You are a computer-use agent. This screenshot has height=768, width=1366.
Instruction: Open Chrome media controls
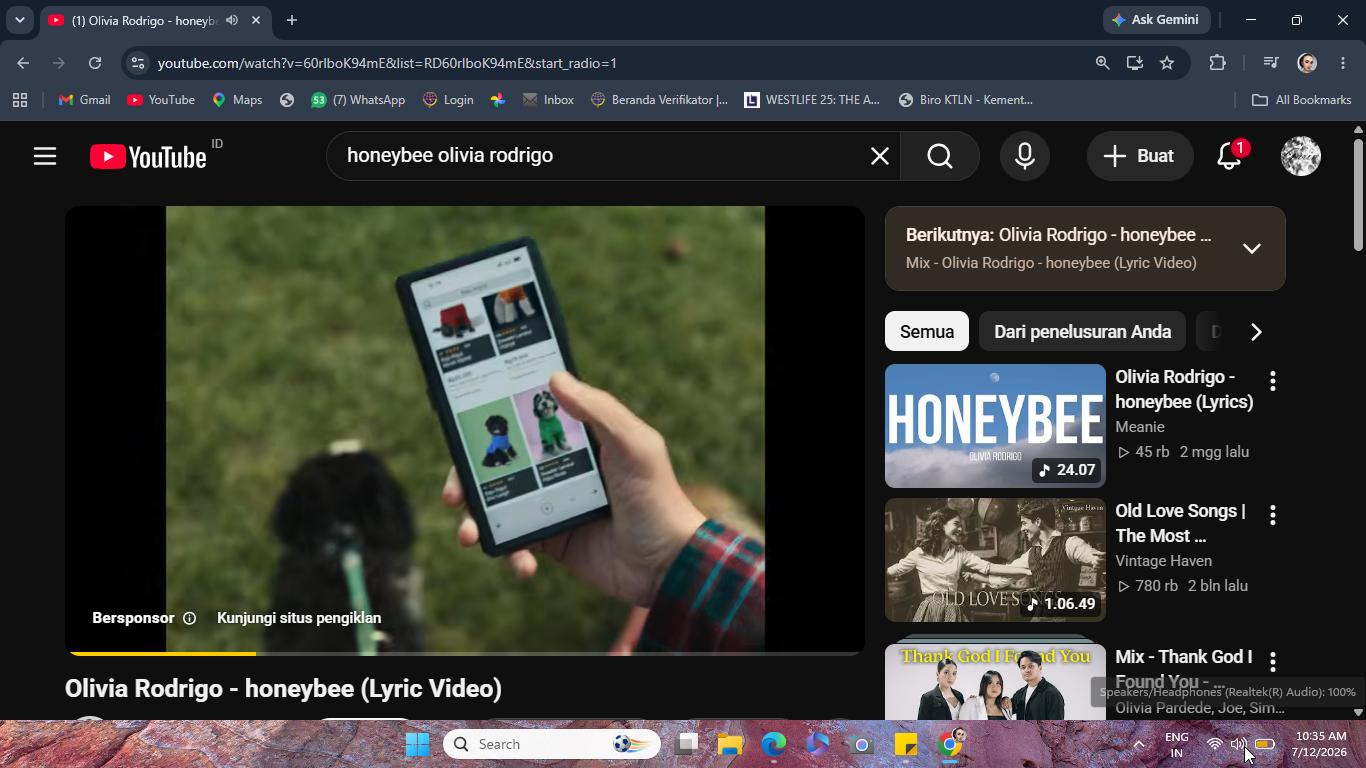point(1270,63)
